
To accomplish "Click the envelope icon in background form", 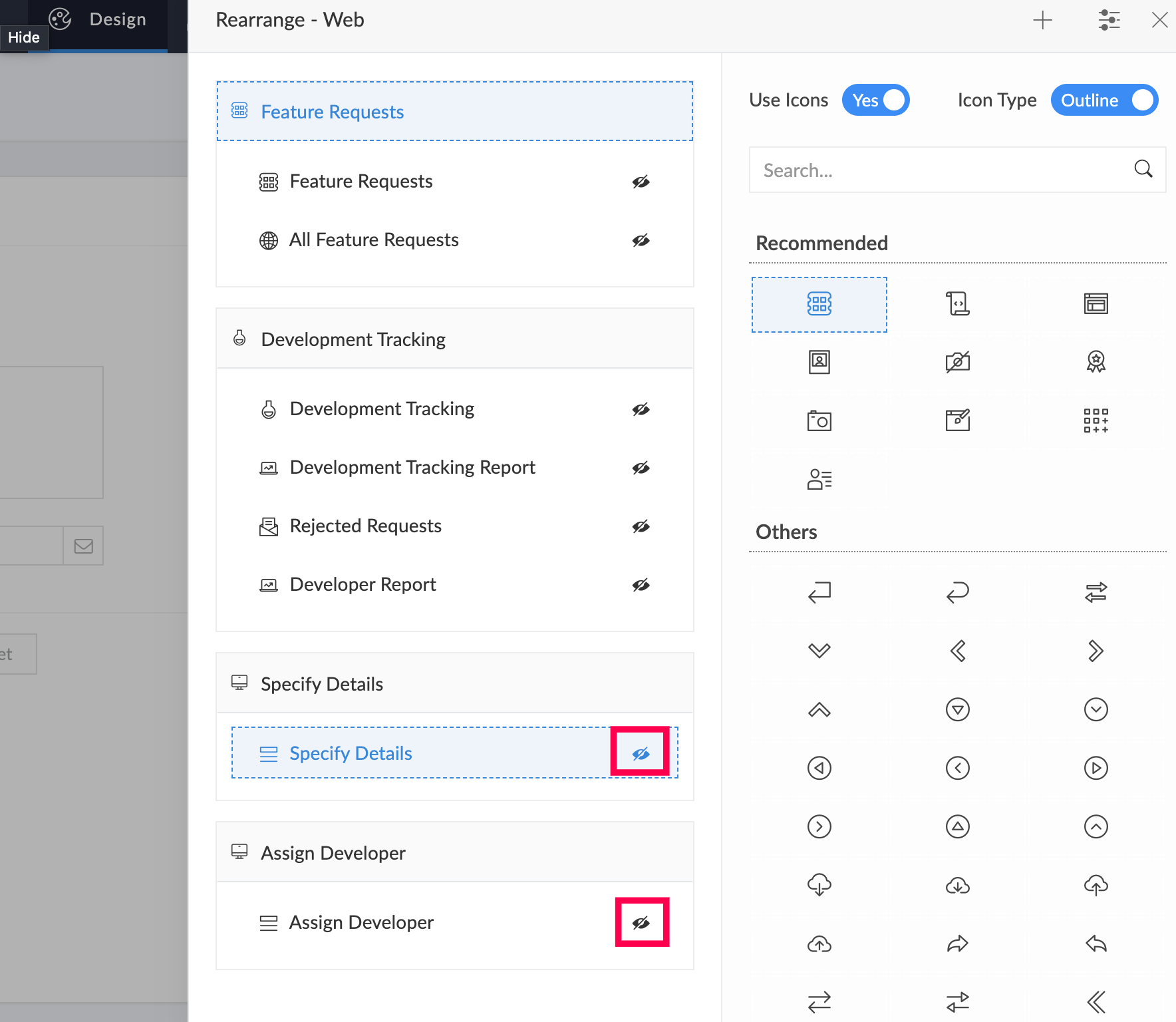I will pos(83,546).
